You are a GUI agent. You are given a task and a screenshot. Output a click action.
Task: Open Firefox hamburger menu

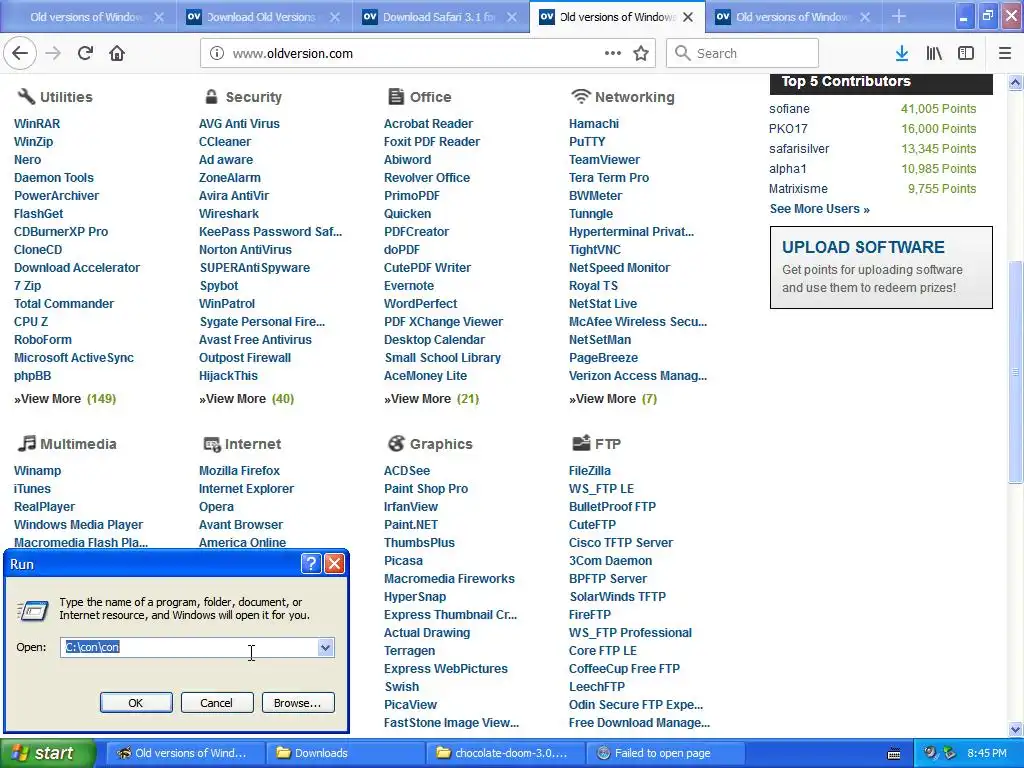pyautogui.click(x=1004, y=53)
